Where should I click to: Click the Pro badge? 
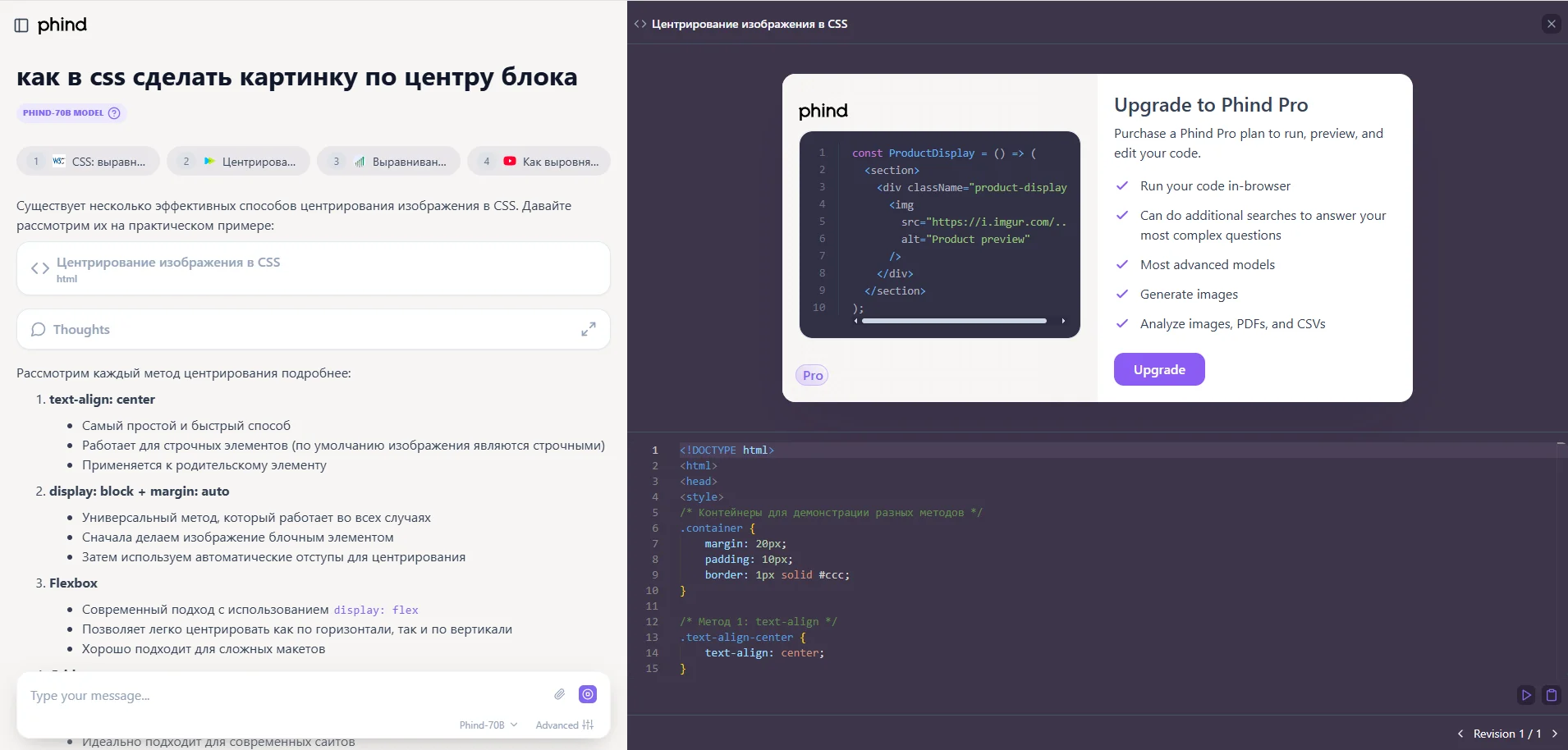click(812, 375)
